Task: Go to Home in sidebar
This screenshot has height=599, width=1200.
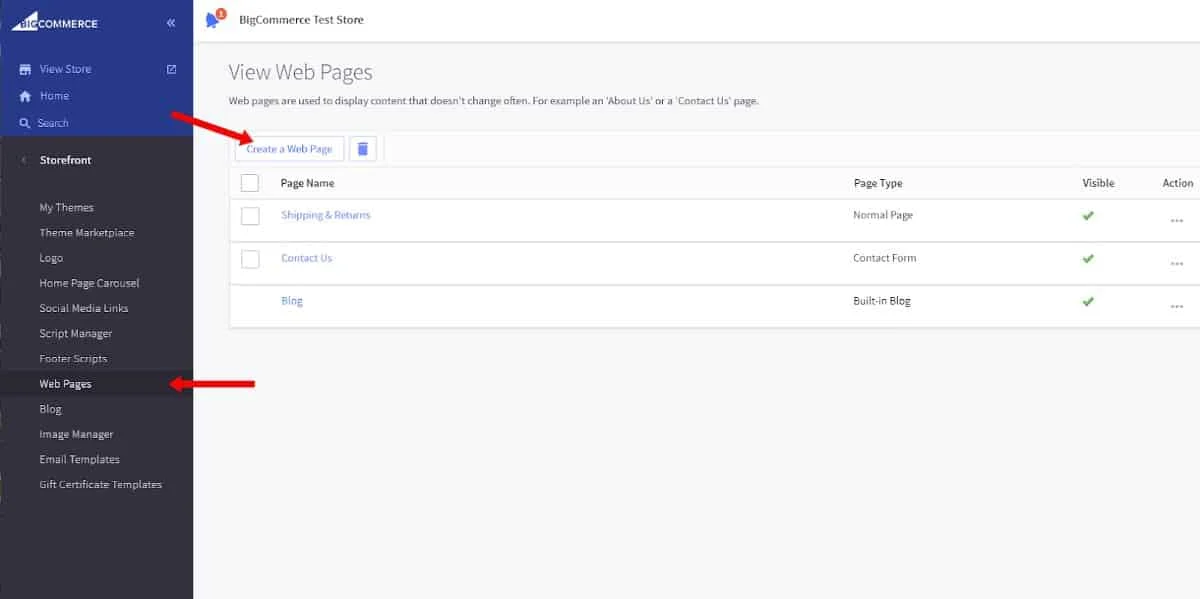Action: click(54, 96)
